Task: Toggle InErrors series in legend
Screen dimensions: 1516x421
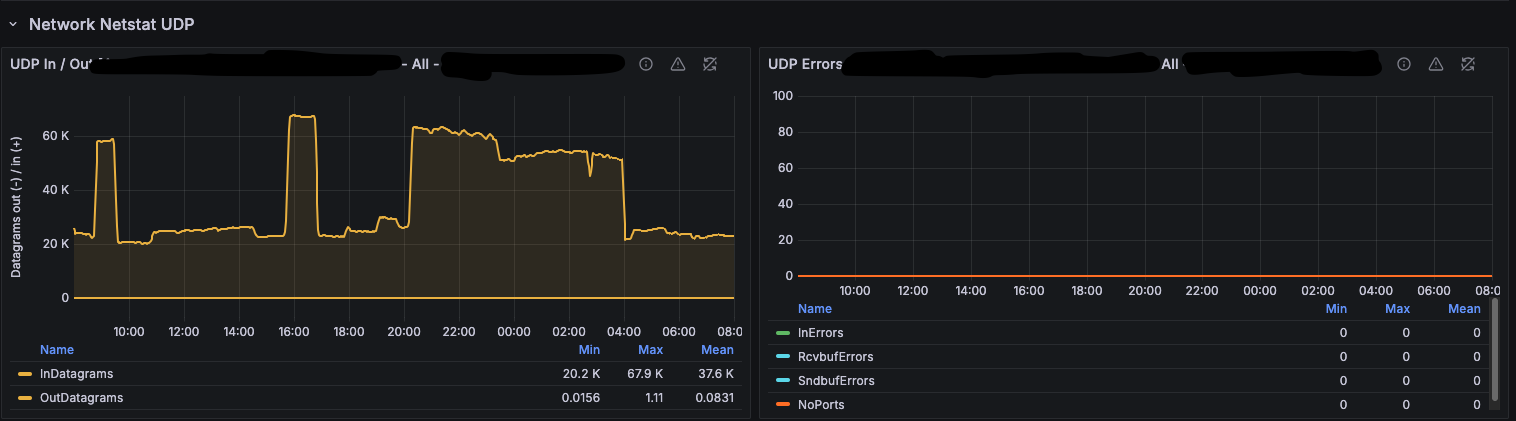Action: (821, 333)
